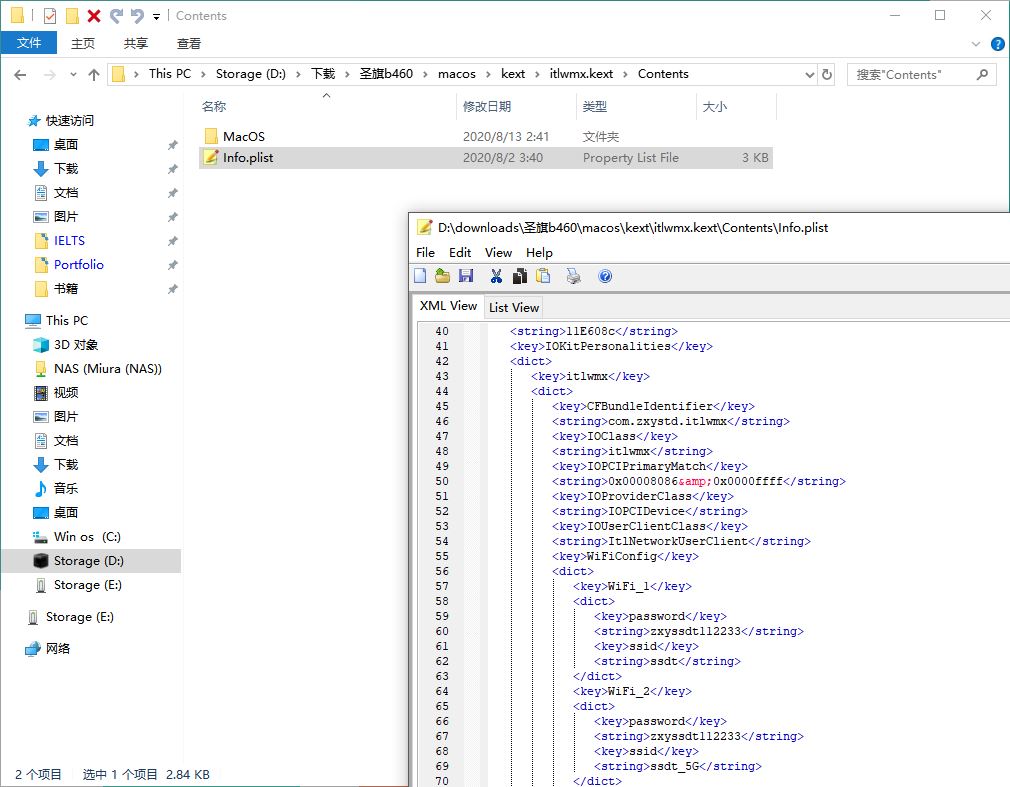Refresh the current folder view
Viewport: 1010px width, 787px height.
[827, 74]
